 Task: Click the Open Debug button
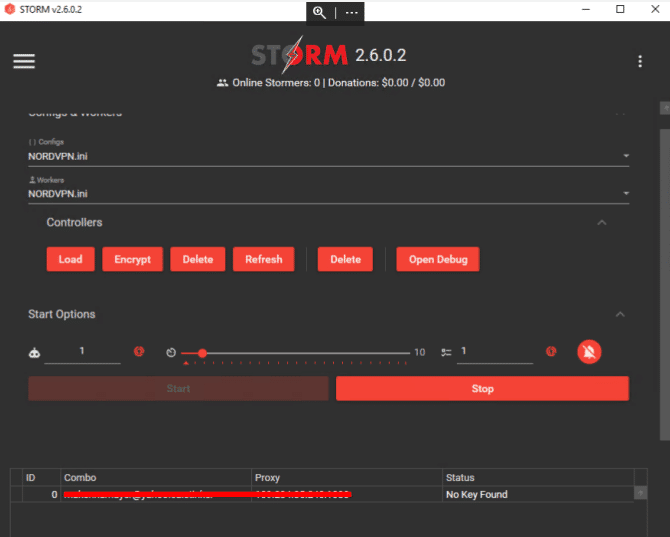437,260
